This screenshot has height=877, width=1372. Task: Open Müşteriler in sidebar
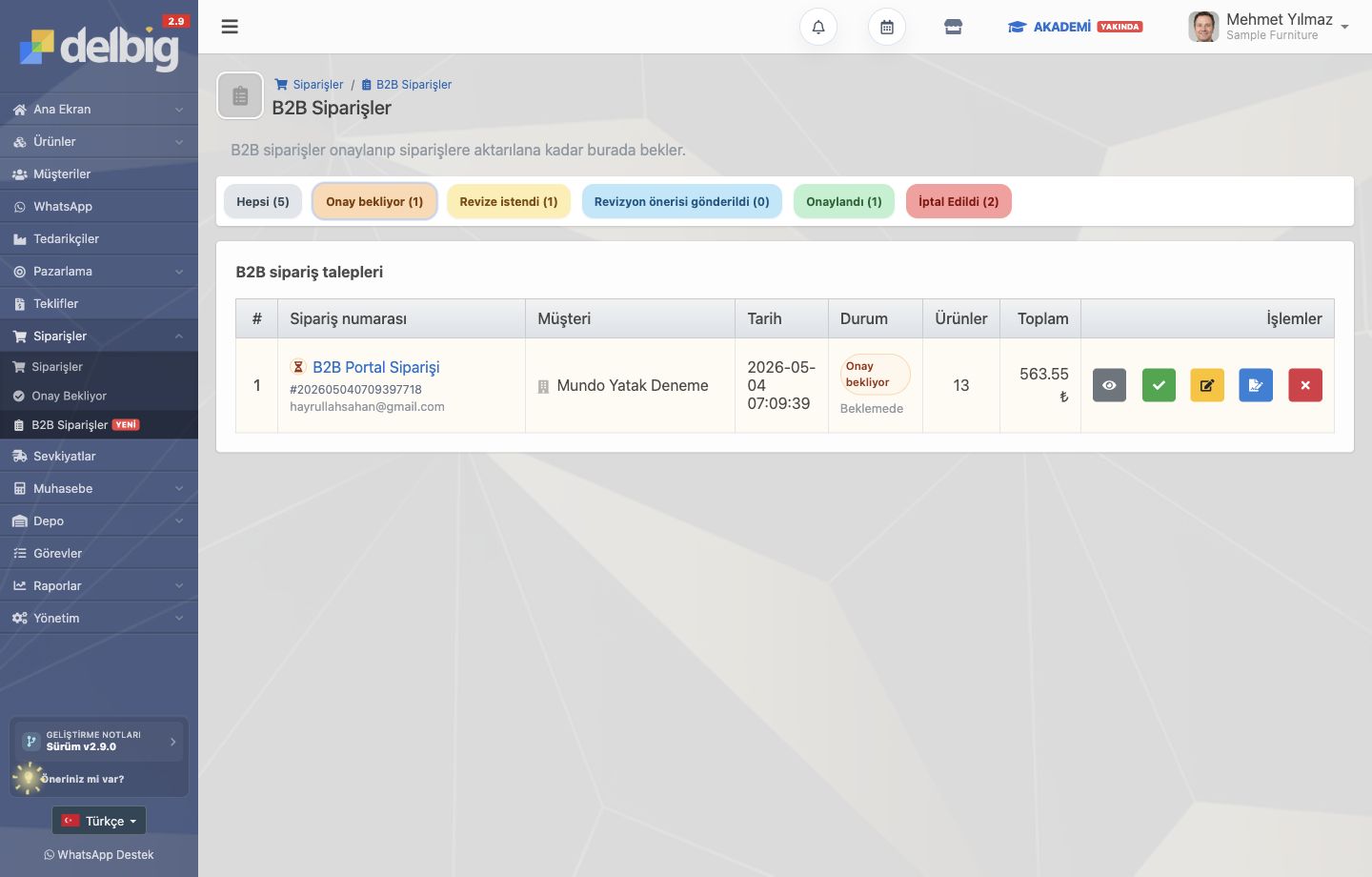click(x=99, y=174)
